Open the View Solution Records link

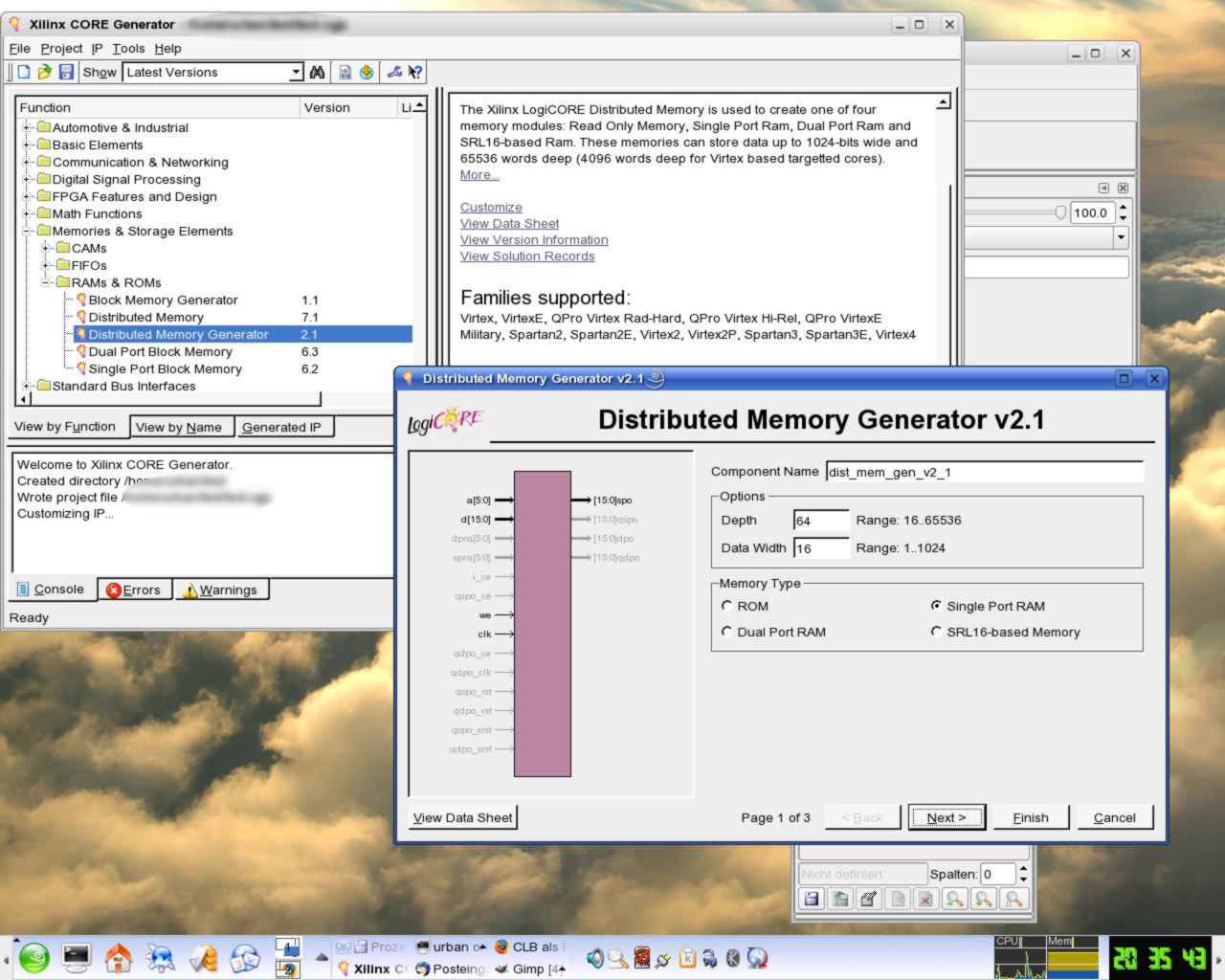coord(527,256)
